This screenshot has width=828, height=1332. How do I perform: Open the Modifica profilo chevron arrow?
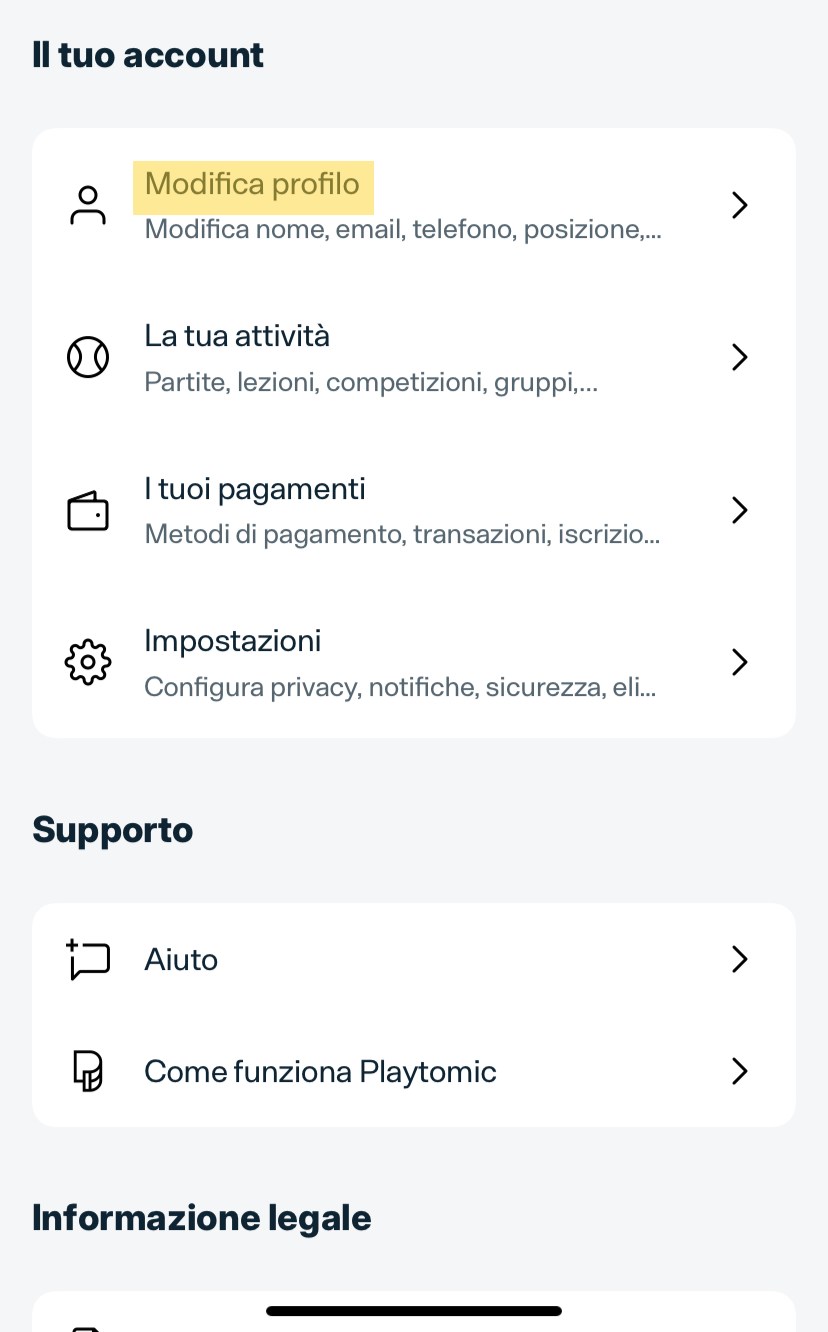739,205
